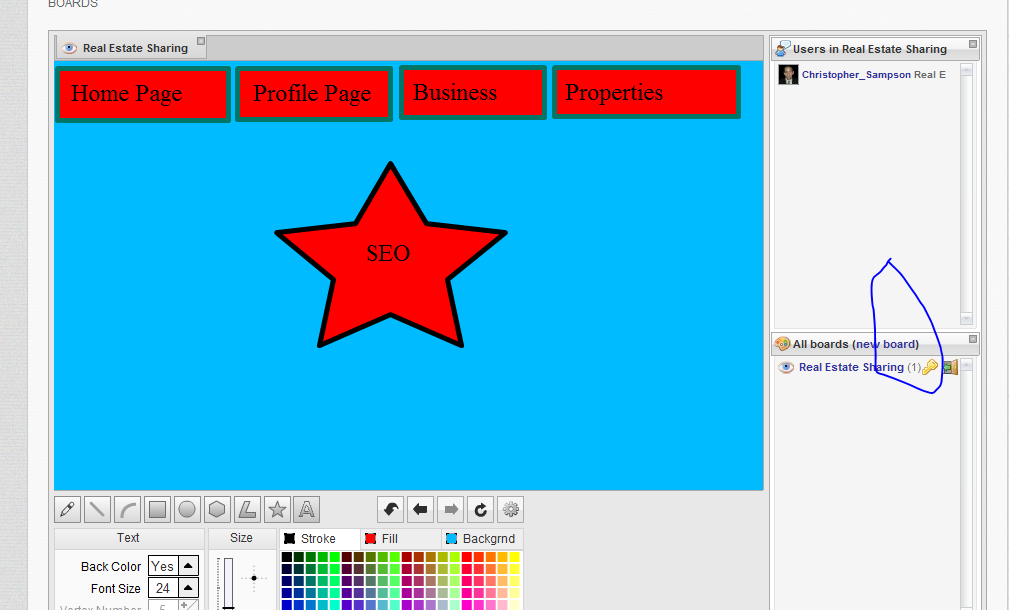
Task: Click the gray right arrow button
Action: point(450,510)
